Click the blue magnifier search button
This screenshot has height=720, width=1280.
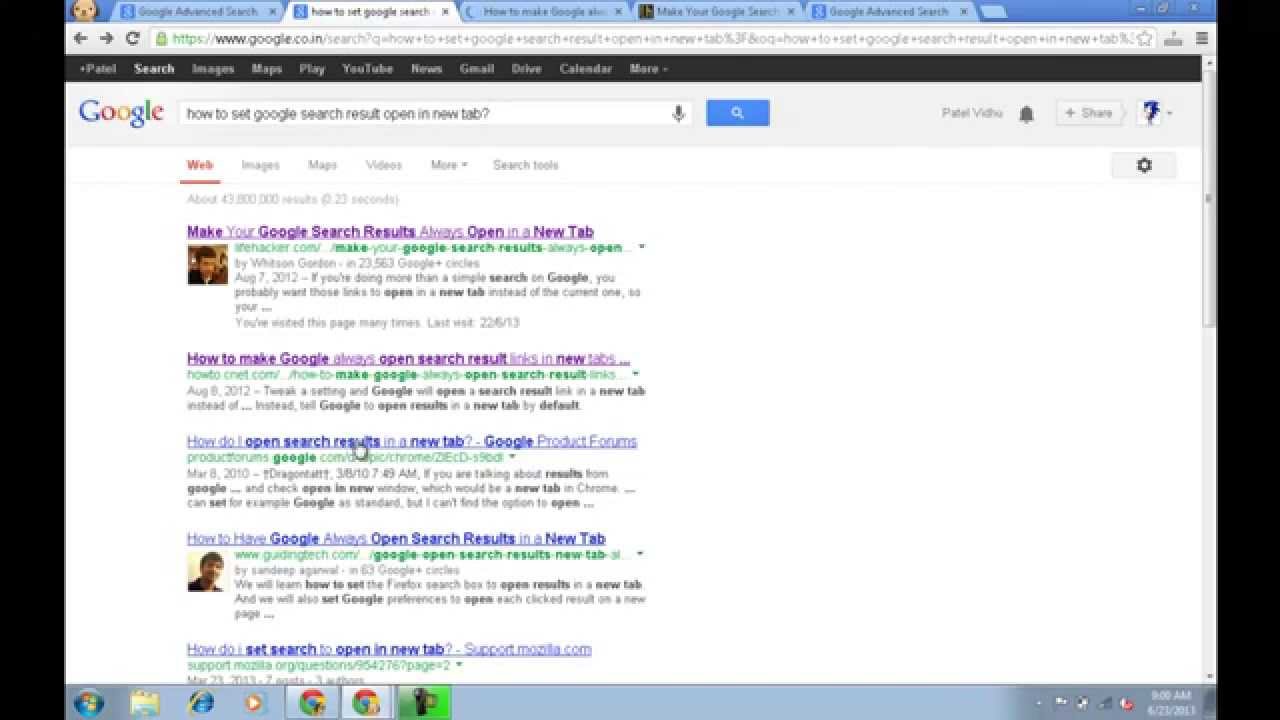tap(738, 113)
